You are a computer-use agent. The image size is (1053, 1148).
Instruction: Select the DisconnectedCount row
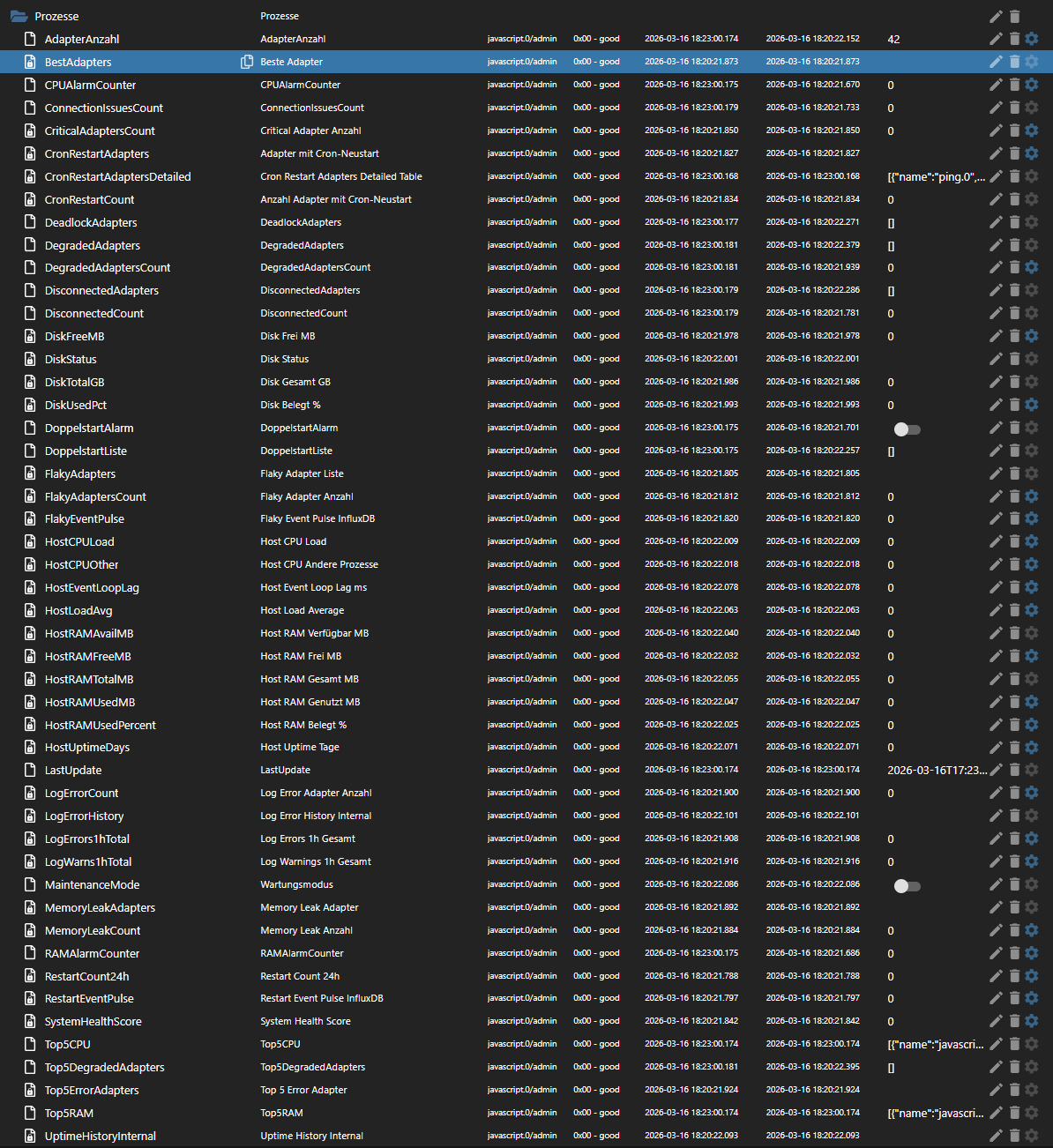click(x=526, y=313)
